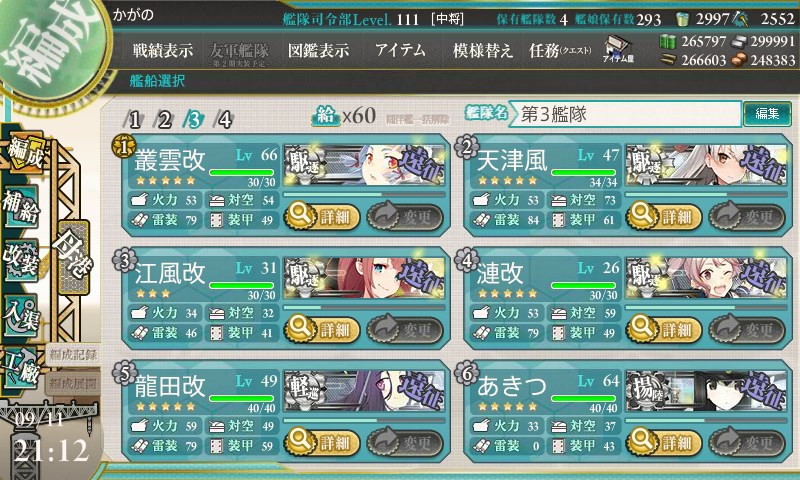The image size is (800, 480).
Task: Open 任務 (クエスト) quest menu
Action: click(x=560, y=50)
